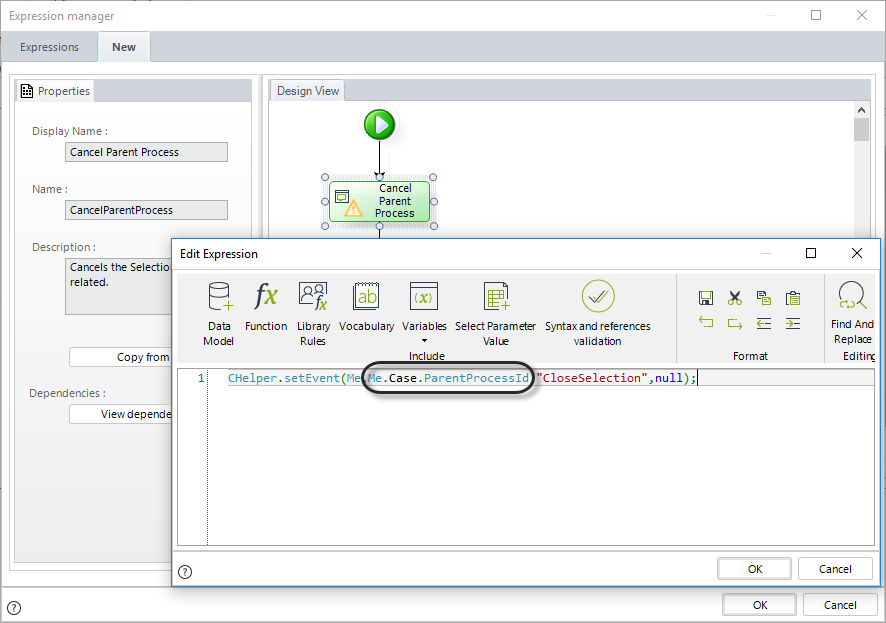Click the "CloseSelection" string in the code

pos(592,378)
